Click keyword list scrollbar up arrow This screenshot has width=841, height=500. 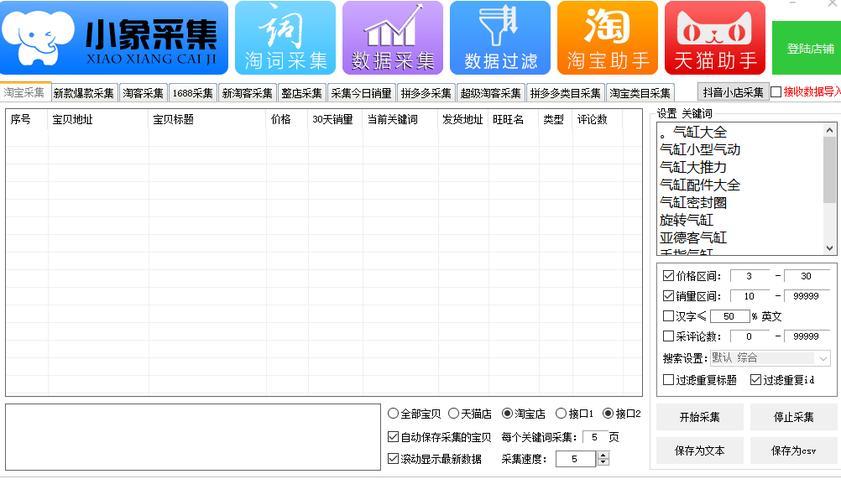click(830, 130)
